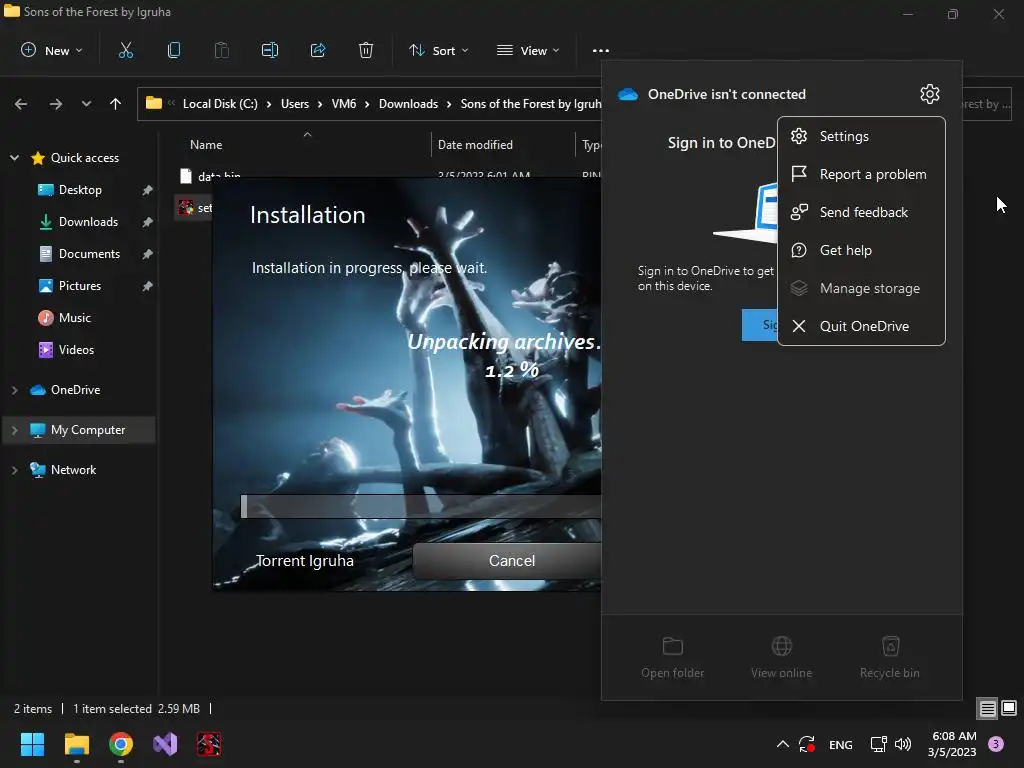Cancel the installation
Image resolution: width=1024 pixels, height=768 pixels.
(511, 561)
